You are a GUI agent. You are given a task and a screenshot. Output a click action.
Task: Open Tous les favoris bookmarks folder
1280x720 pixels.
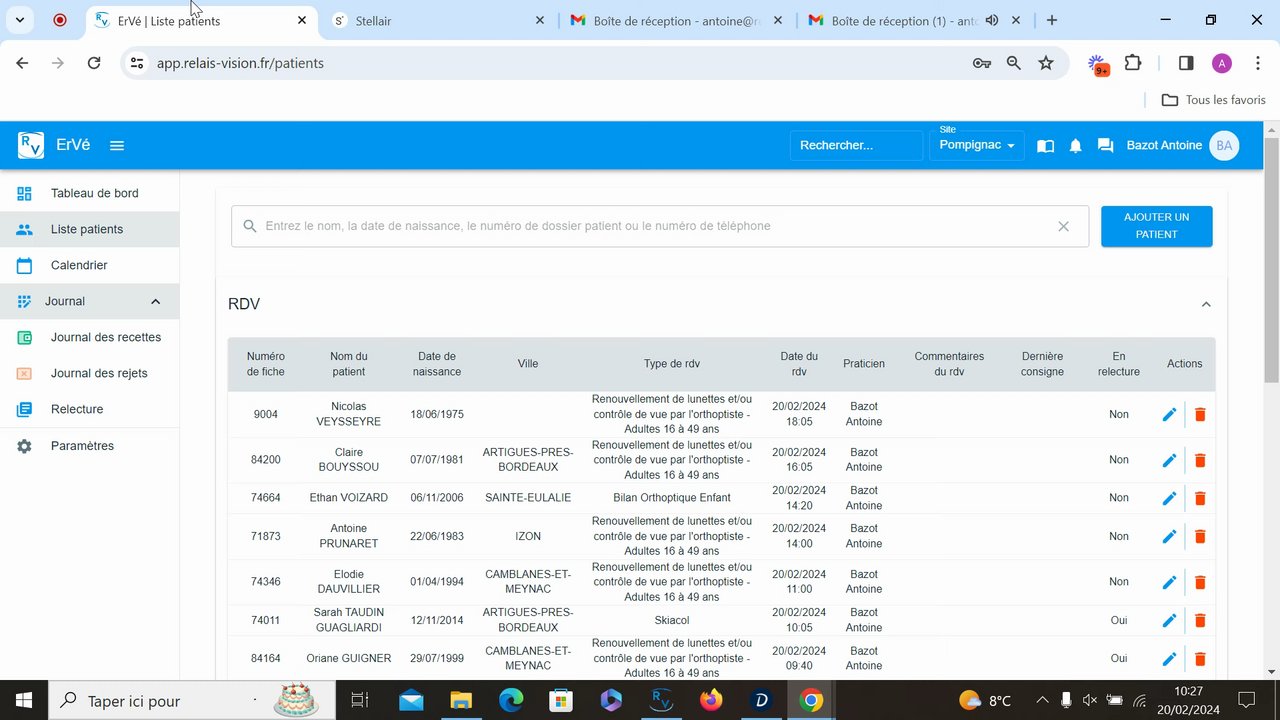tap(1213, 100)
